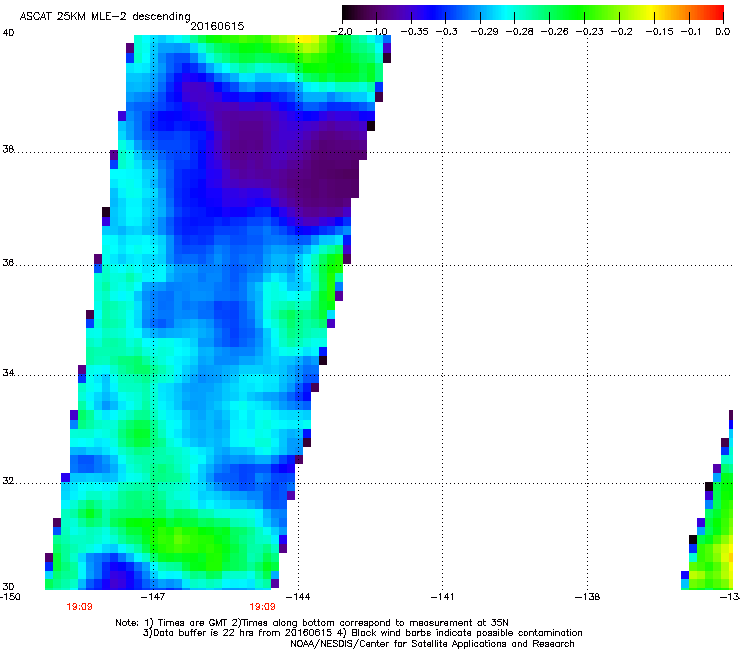Click the longitude label -150
Screen dimensions: 740x650
pyautogui.click(x=10, y=597)
